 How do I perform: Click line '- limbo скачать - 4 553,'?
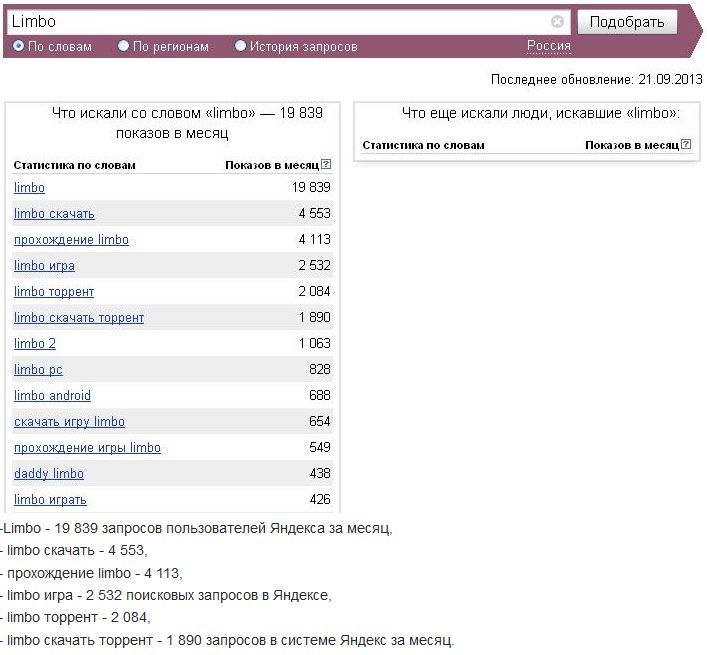tap(74, 550)
